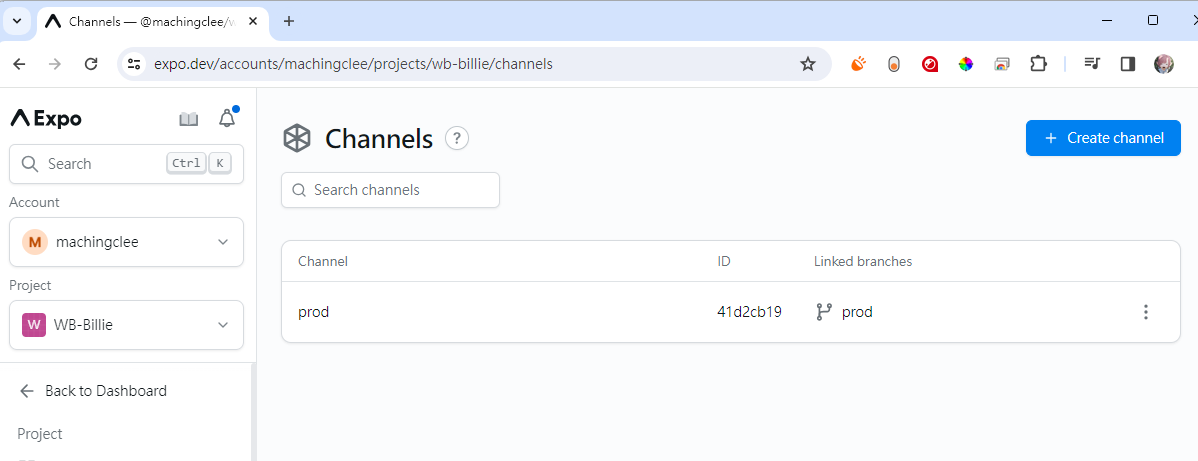Open the linked prod branch

[x=844, y=312]
